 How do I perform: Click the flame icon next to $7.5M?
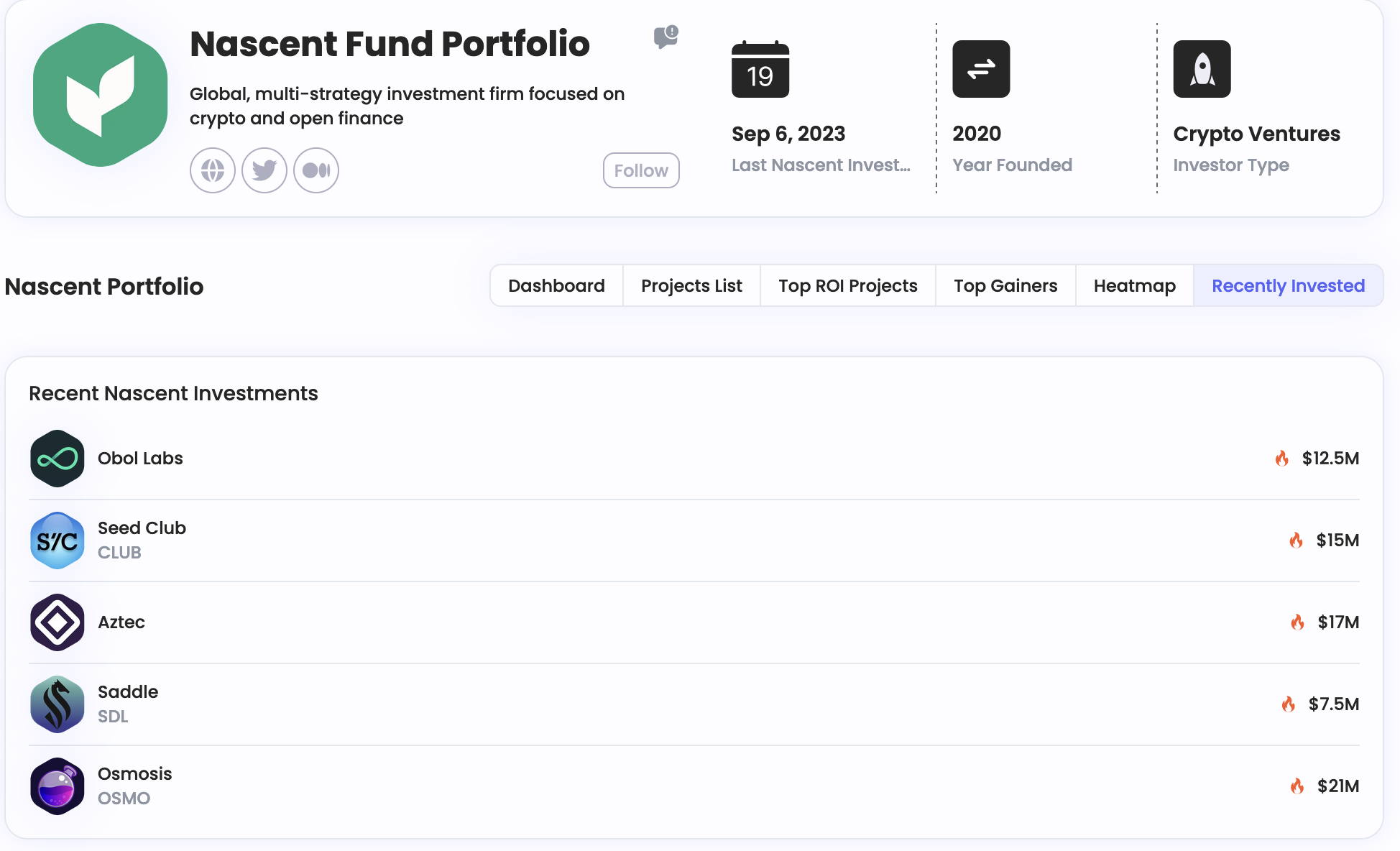pos(1288,704)
